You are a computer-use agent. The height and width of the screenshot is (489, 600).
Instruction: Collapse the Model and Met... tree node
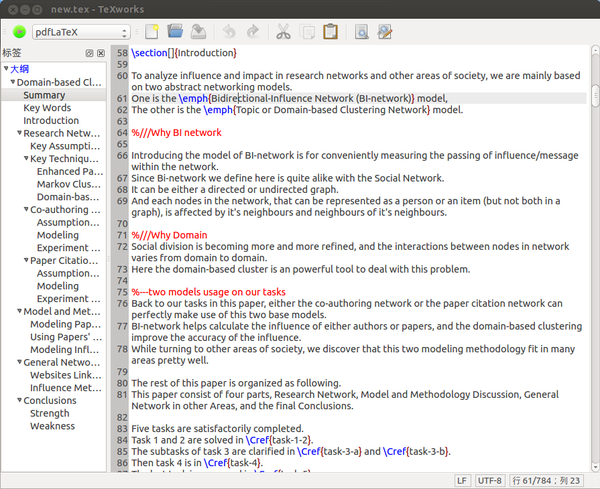(x=20, y=311)
